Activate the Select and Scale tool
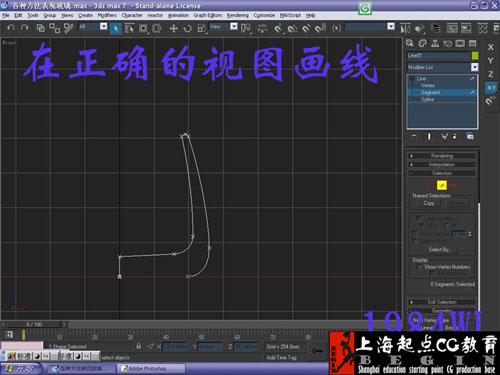This screenshot has width=500, height=375. (x=201, y=29)
